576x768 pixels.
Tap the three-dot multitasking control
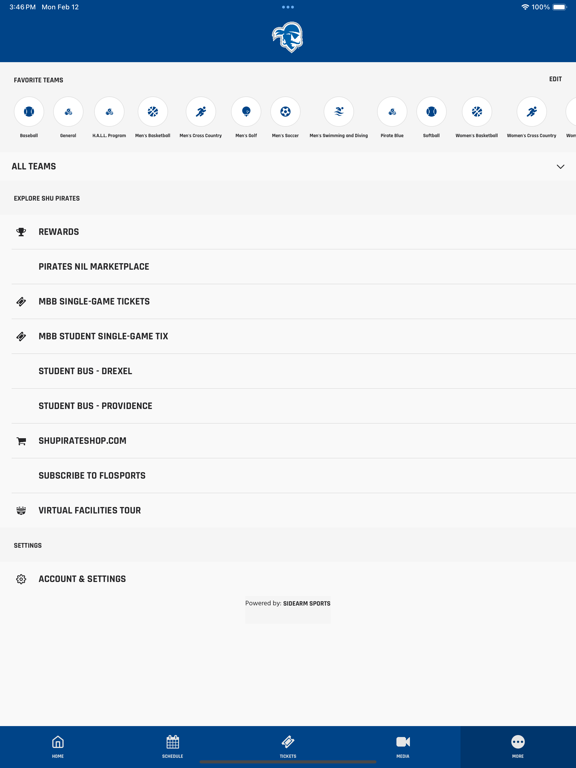pos(288,7)
